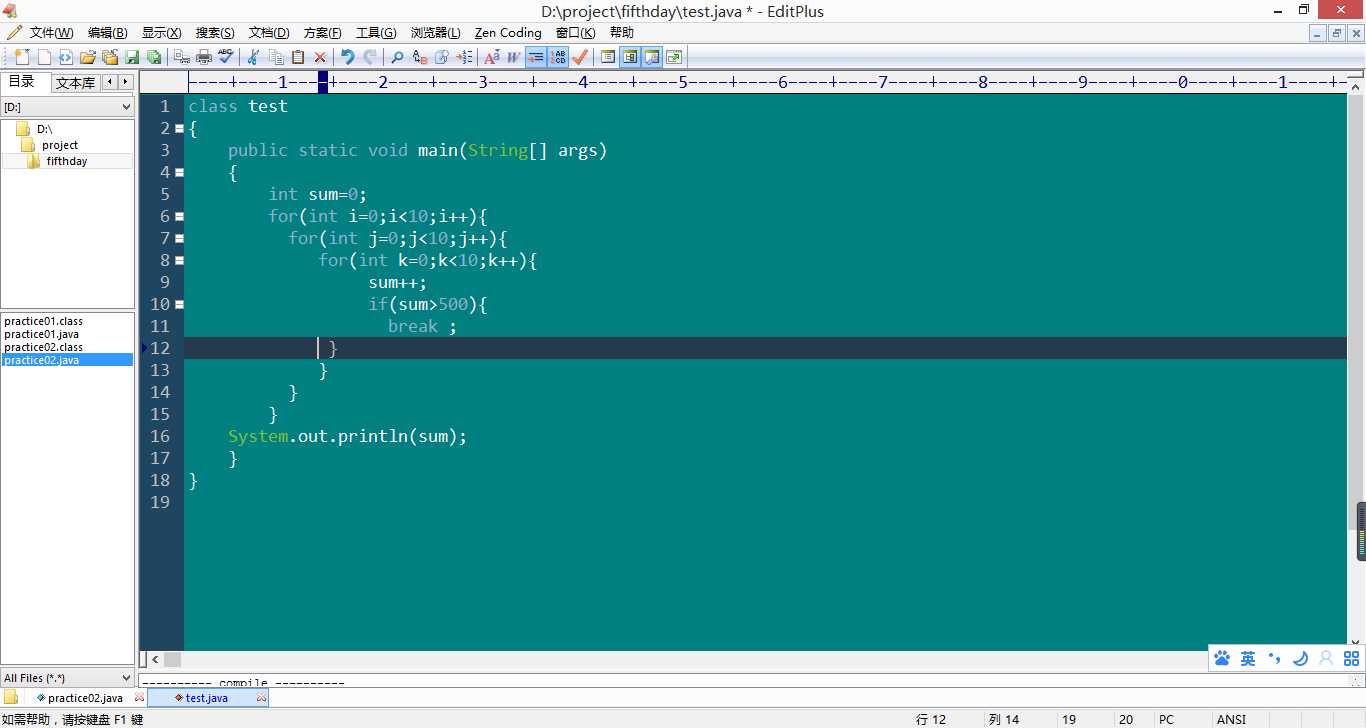Switch IME language via the 英 button
Screen dimensions: 1366x728
pos(1248,658)
